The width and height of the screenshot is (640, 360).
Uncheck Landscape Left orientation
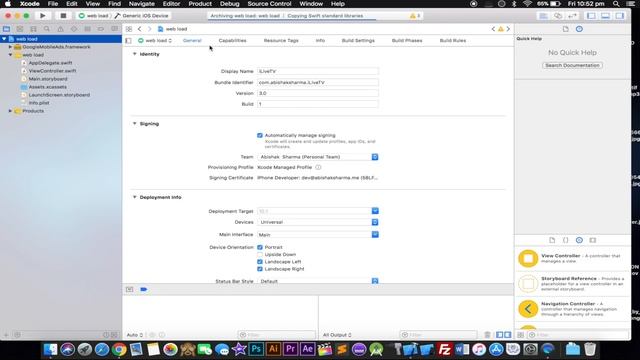pyautogui.click(x=260, y=262)
